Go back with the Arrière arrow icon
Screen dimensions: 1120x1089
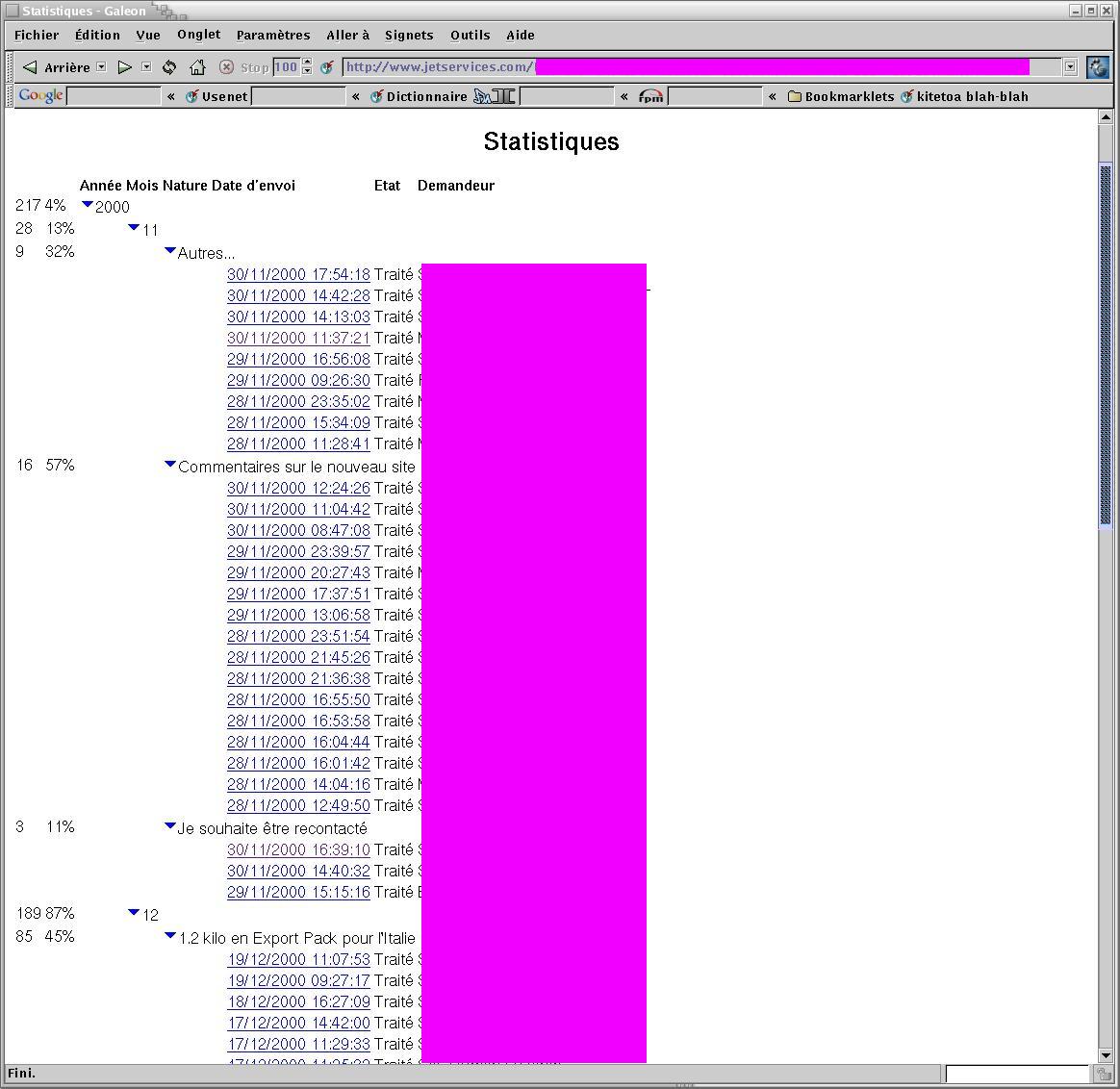click(x=29, y=67)
